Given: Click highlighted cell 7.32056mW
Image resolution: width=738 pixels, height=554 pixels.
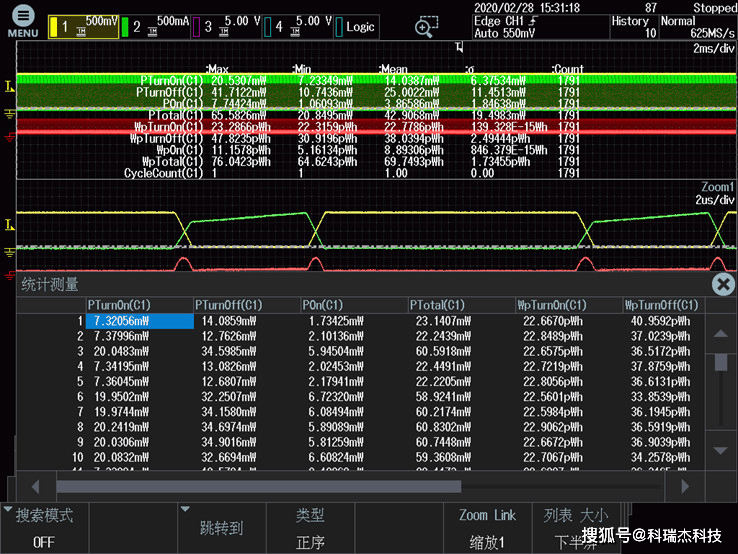Looking at the screenshot, I should [139, 321].
